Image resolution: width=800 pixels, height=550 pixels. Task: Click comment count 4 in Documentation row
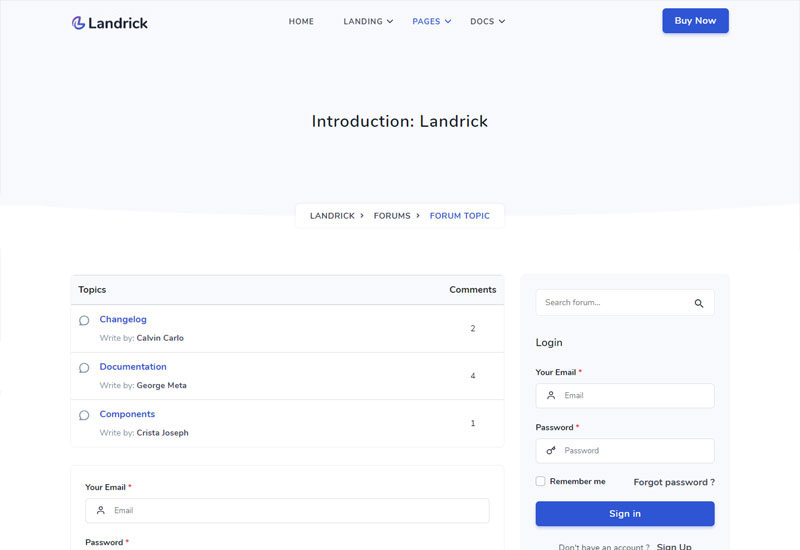473,376
